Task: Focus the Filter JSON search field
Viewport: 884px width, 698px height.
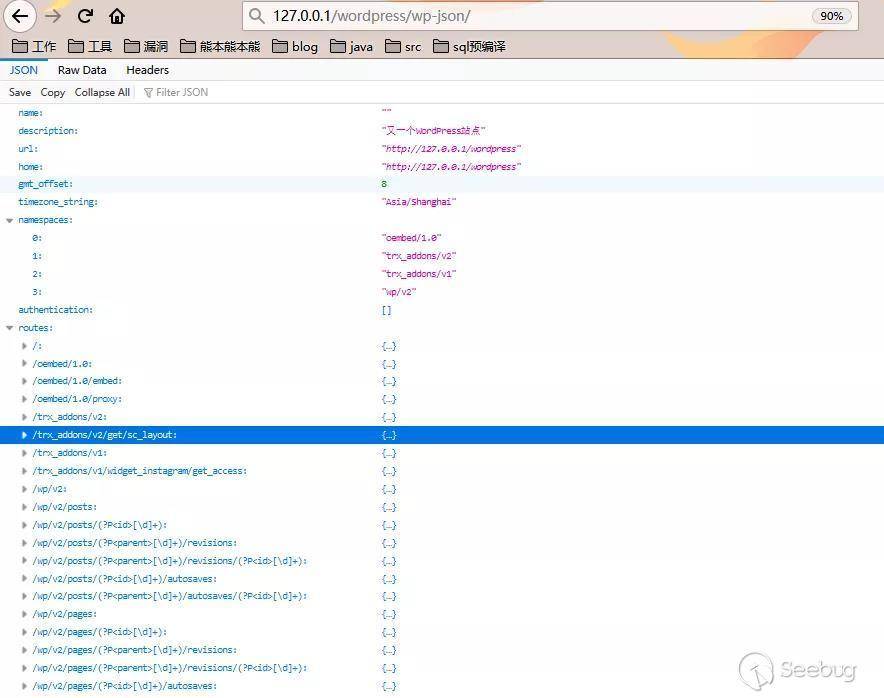Action: pos(182,92)
